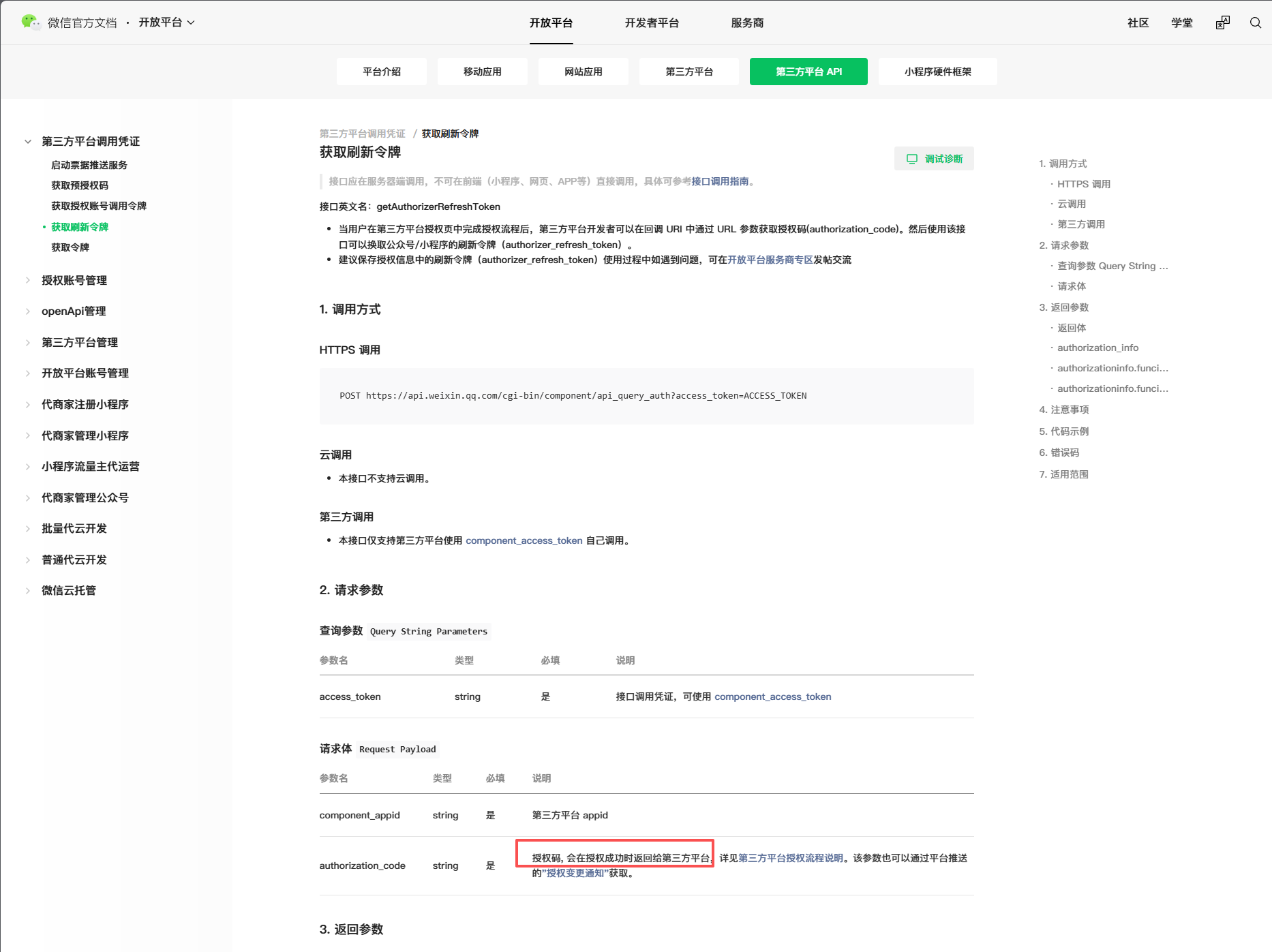Open the 开放平台服务商专区 link
Image resolution: width=1272 pixels, height=952 pixels.
click(x=770, y=260)
